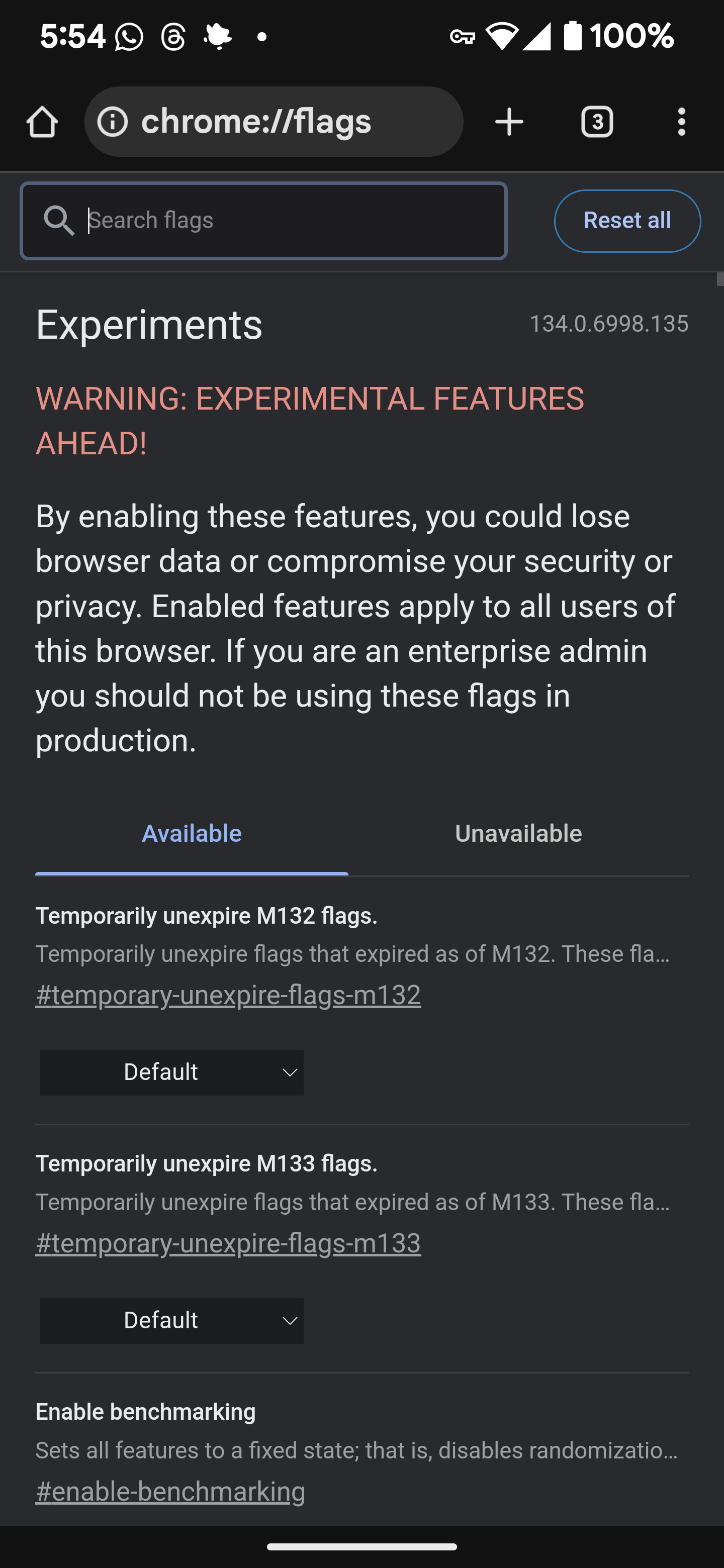Viewport: 724px width, 1568px height.
Task: Expand the M132 flags Default dropdown
Action: tap(172, 1072)
